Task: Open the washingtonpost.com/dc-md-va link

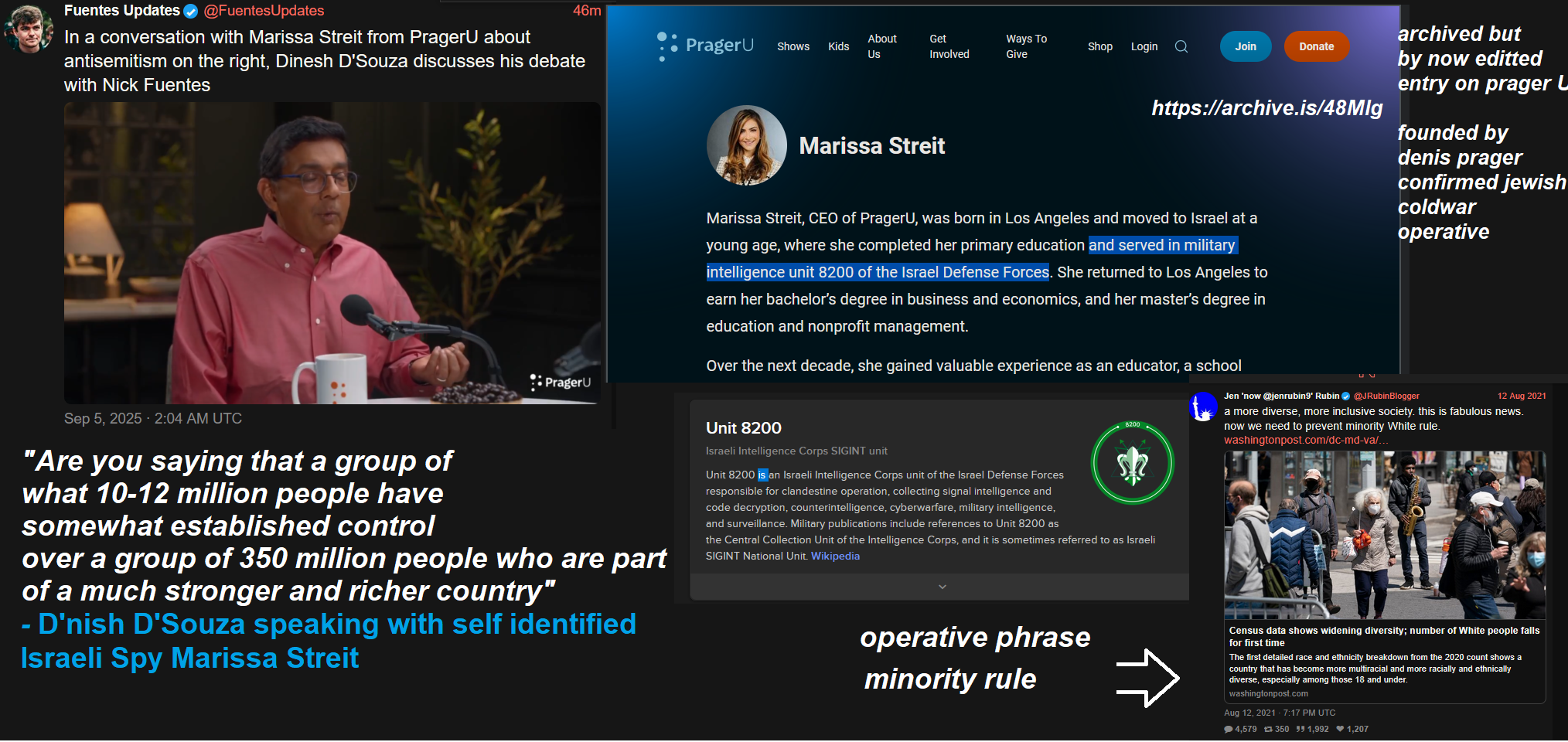Action: click(1306, 440)
